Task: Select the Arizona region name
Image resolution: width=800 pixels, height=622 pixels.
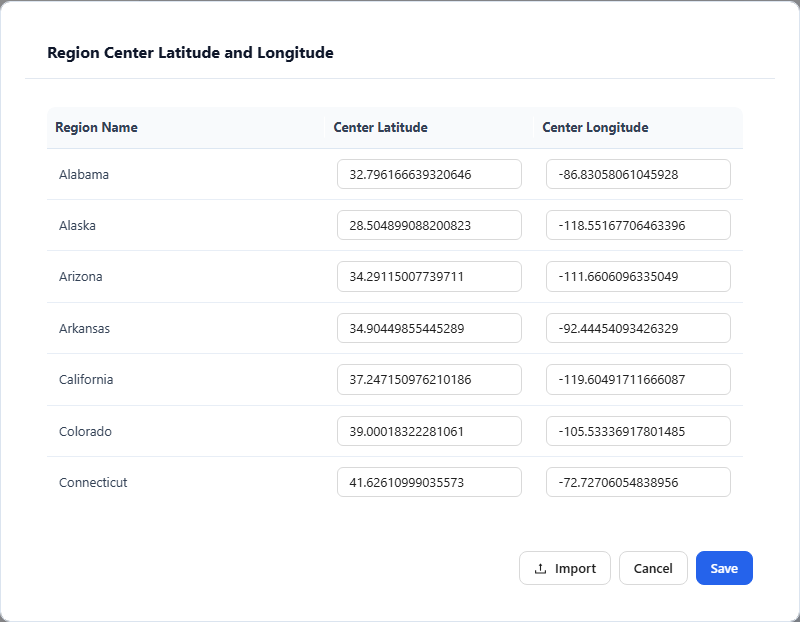Action: (x=81, y=277)
